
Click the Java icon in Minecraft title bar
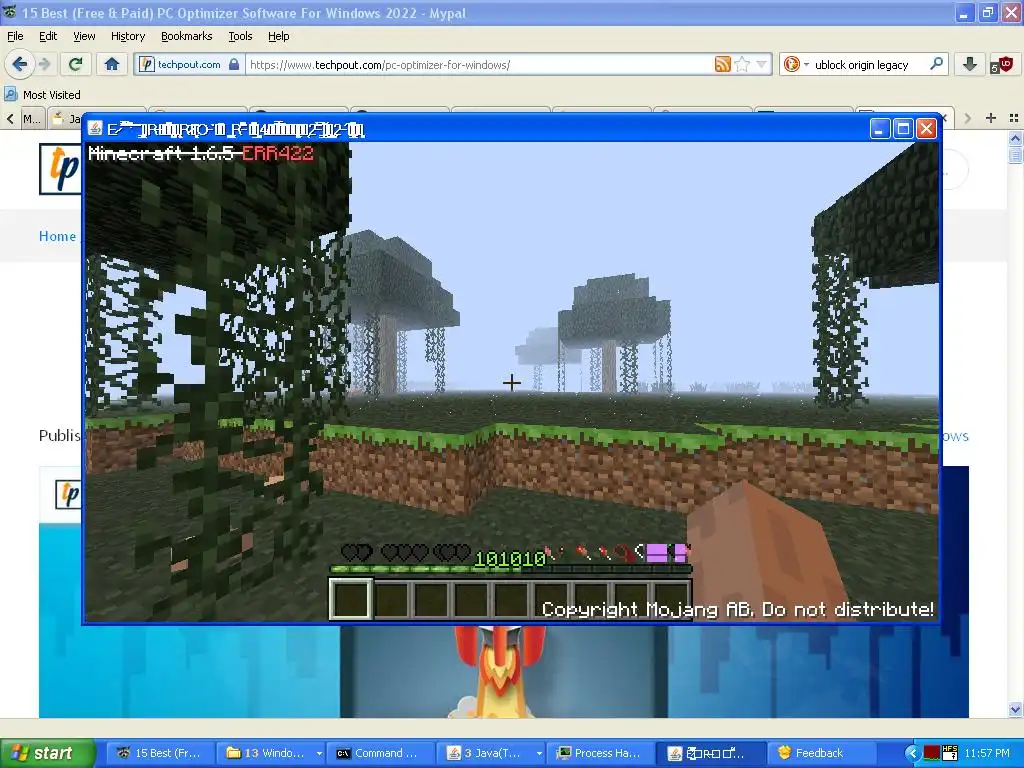[96, 128]
